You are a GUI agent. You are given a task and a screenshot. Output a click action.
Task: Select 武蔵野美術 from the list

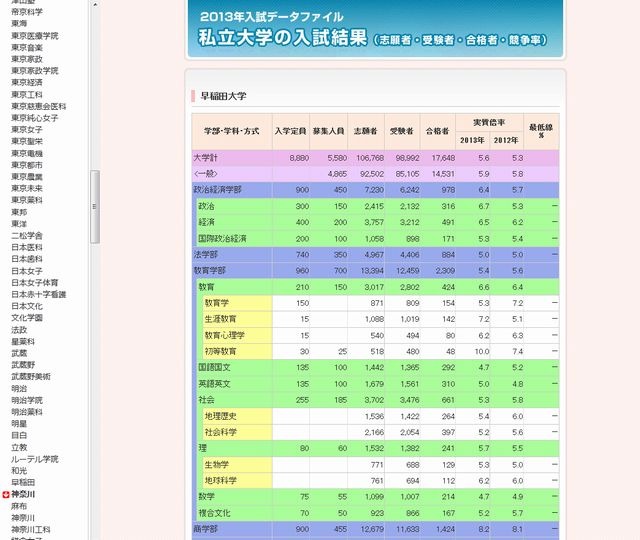[x=31, y=376]
